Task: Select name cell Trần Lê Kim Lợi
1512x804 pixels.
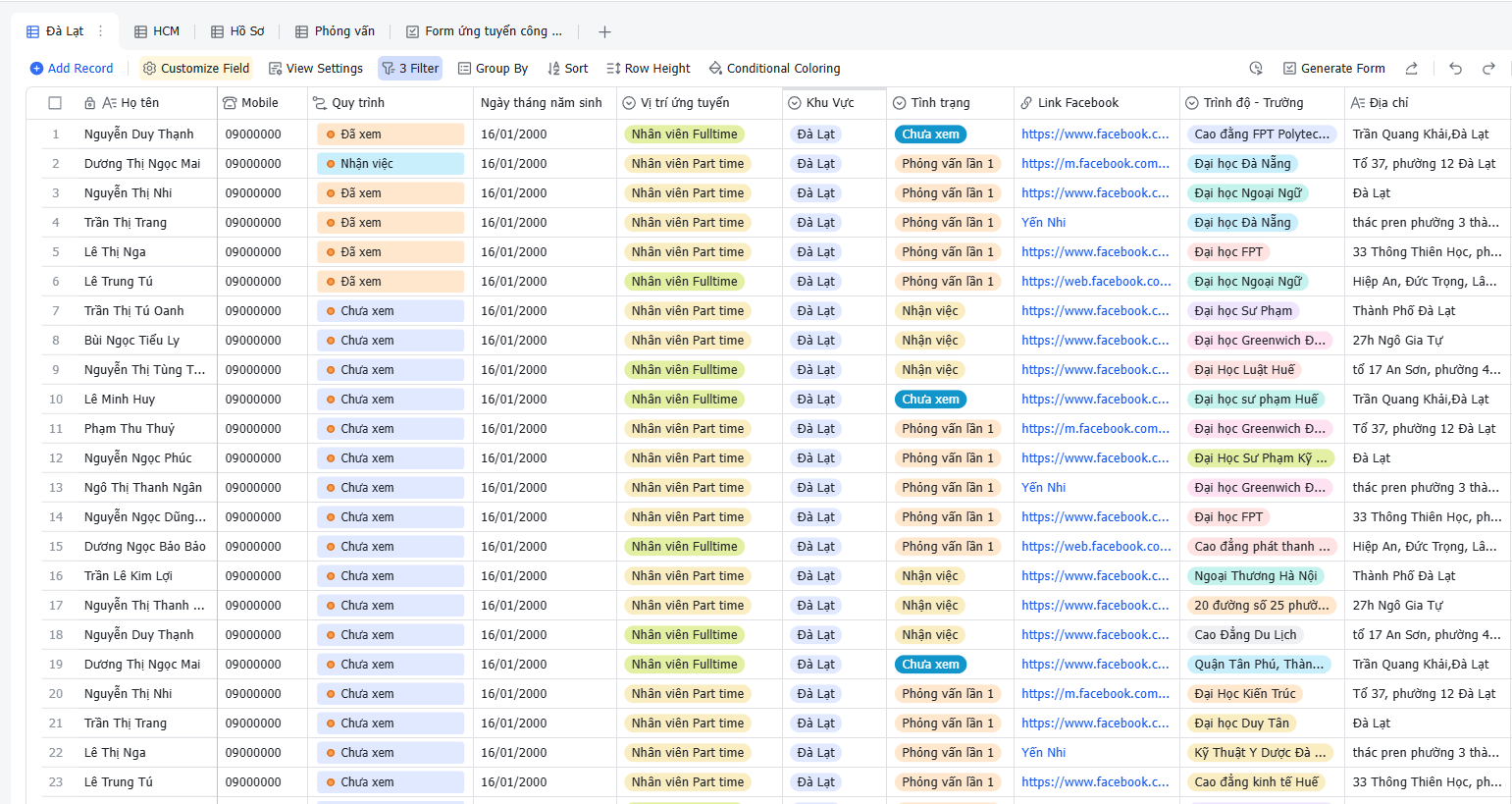Action: 129,576
